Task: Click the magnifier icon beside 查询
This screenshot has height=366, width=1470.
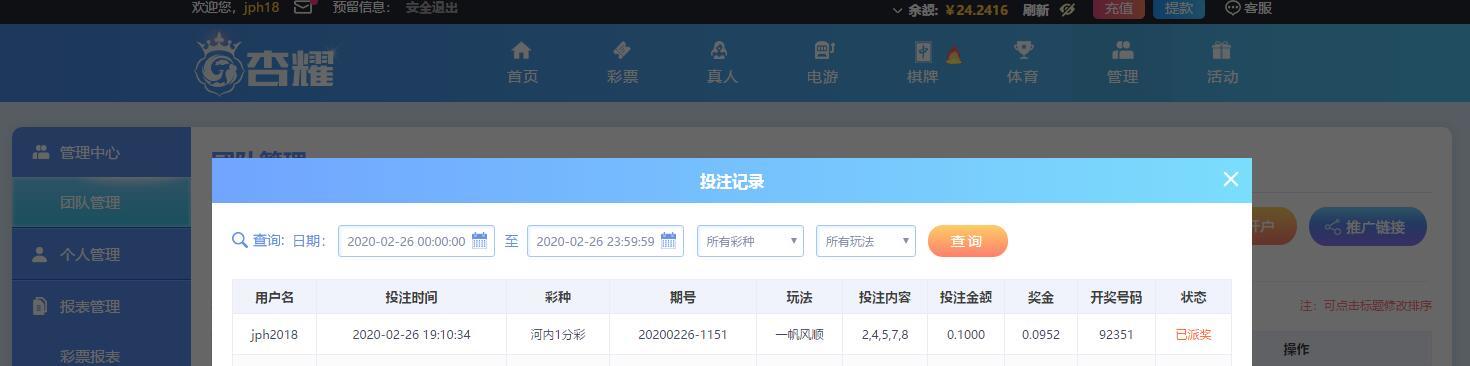Action: 240,240
